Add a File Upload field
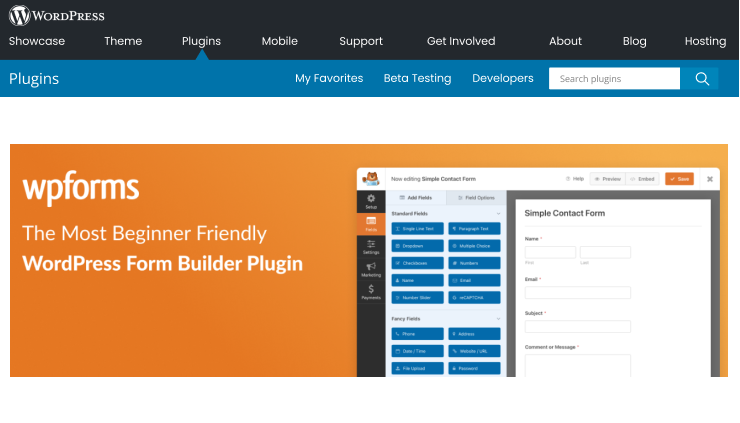Image resolution: width=740 pixels, height=423 pixels. (x=418, y=368)
